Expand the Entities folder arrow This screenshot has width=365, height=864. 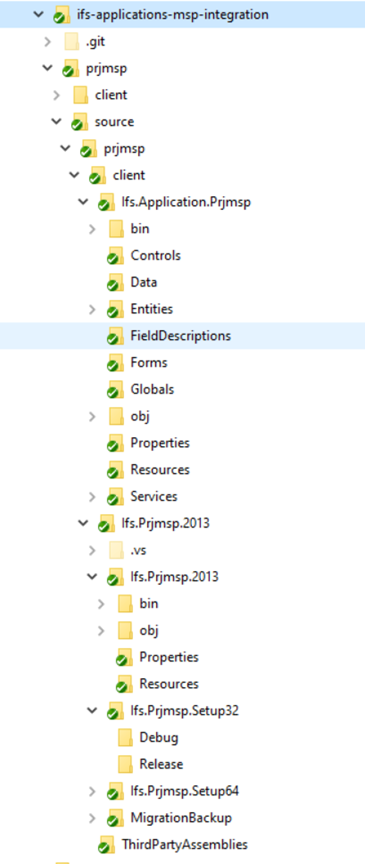(92, 309)
